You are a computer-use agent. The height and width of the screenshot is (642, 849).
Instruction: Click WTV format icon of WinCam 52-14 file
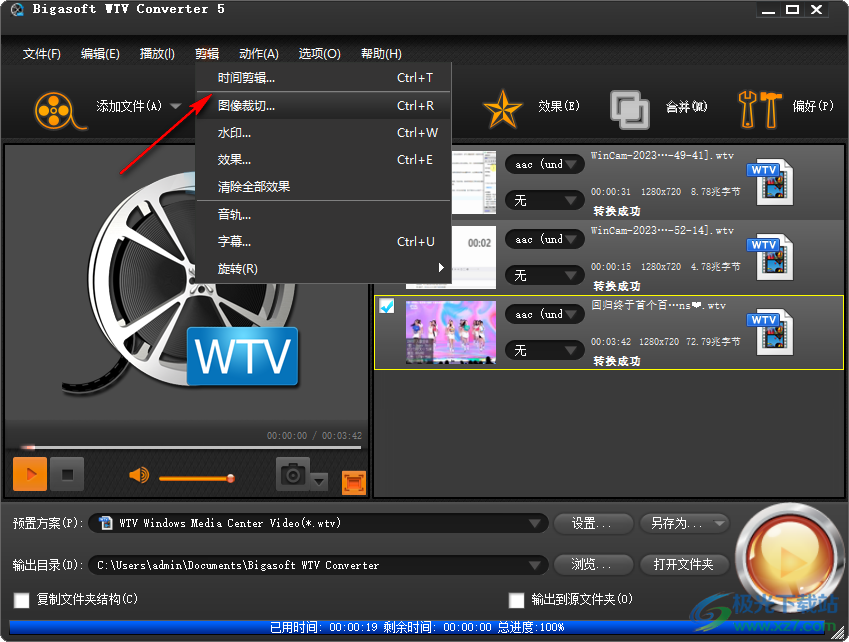point(770,258)
